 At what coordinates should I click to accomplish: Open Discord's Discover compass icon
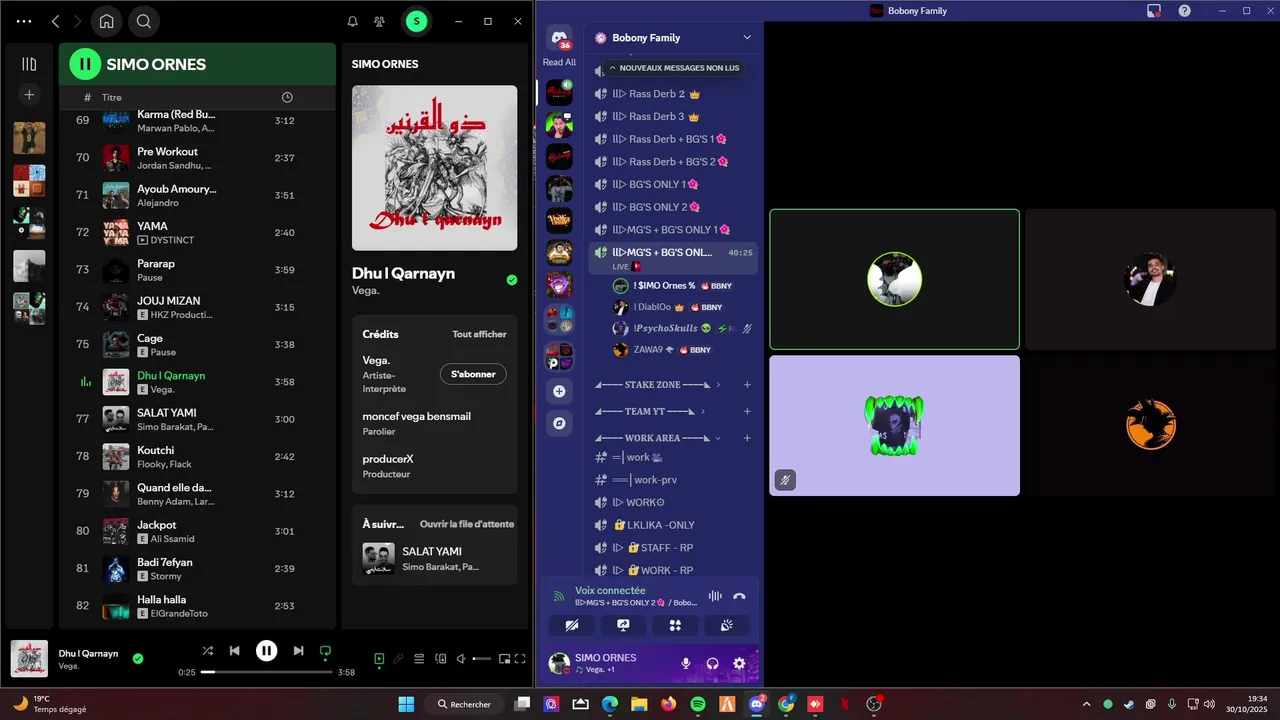[559, 423]
